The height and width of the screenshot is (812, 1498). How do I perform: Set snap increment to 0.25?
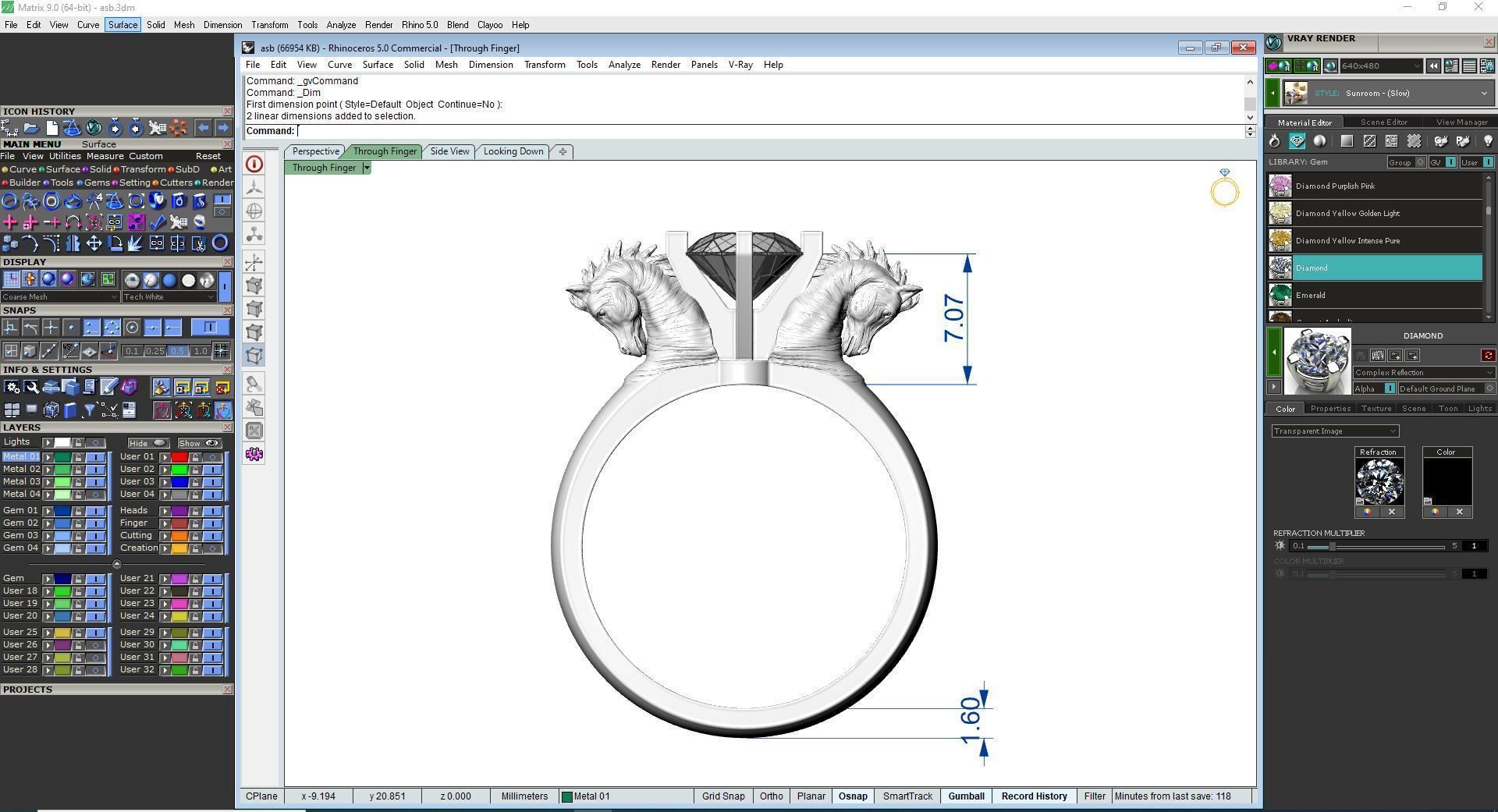coord(154,352)
